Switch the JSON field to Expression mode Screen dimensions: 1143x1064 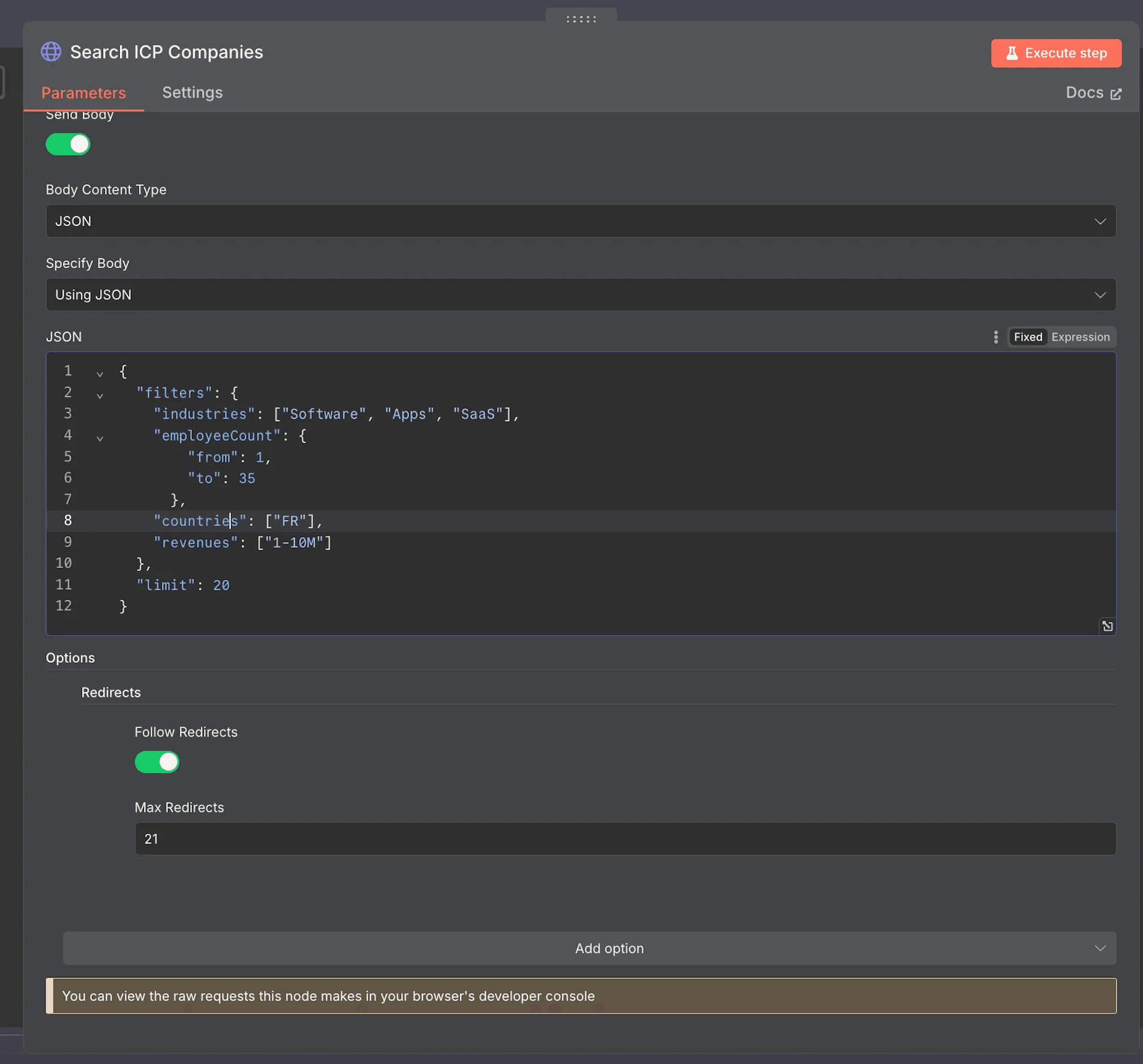click(1080, 337)
